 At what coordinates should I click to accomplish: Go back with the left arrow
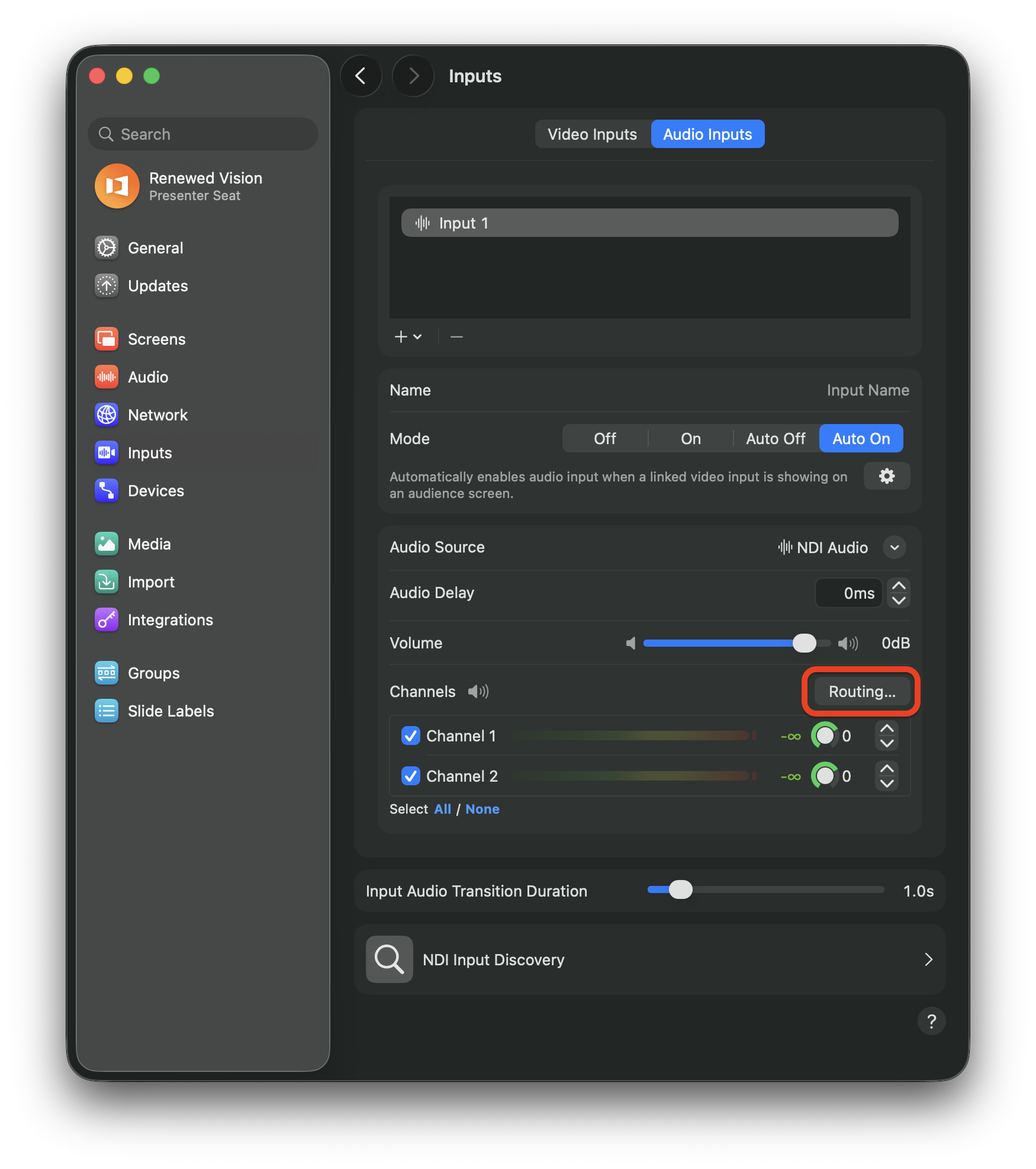pyautogui.click(x=361, y=76)
